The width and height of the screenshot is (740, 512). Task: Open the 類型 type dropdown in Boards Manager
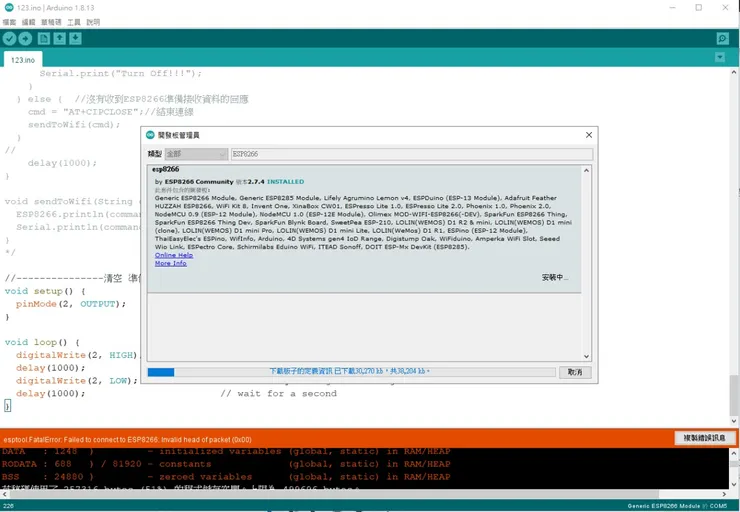tap(196, 154)
